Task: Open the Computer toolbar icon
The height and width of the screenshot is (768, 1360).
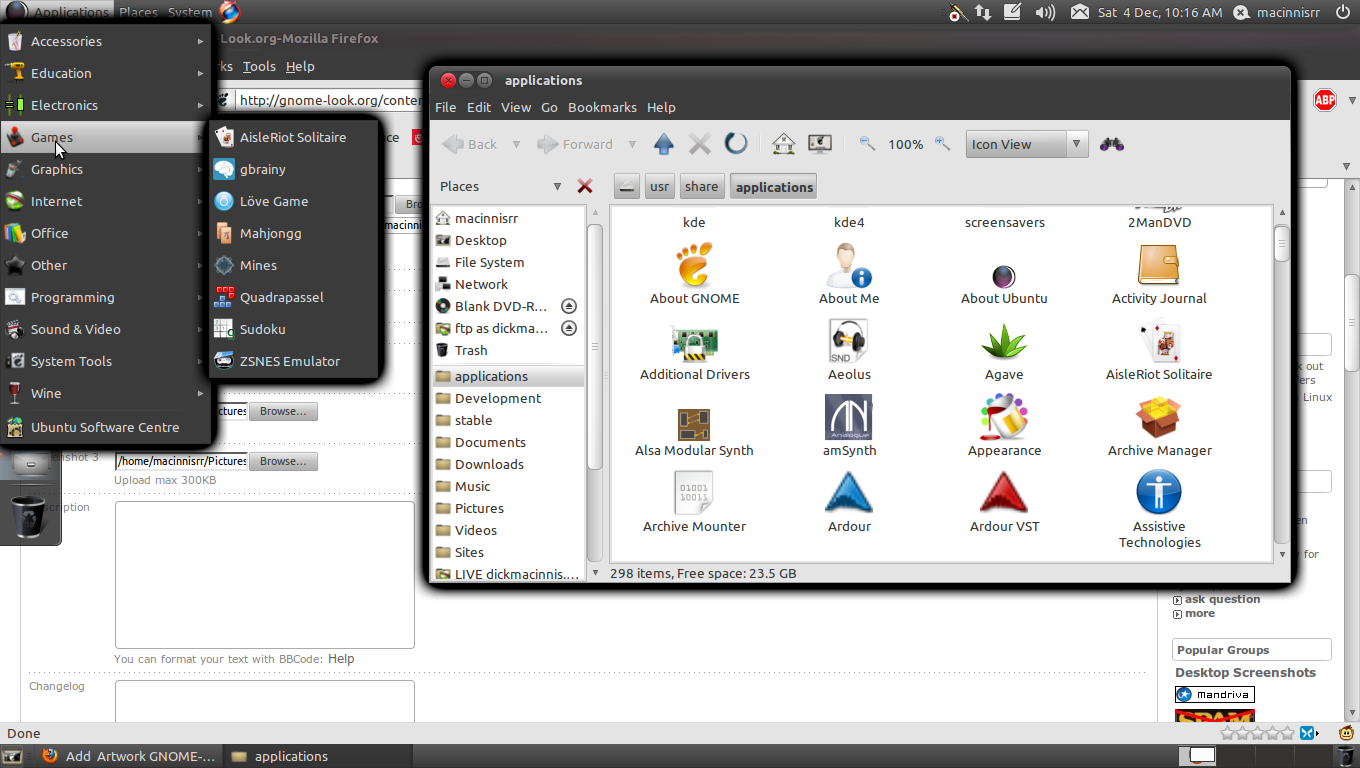Action: [x=820, y=144]
